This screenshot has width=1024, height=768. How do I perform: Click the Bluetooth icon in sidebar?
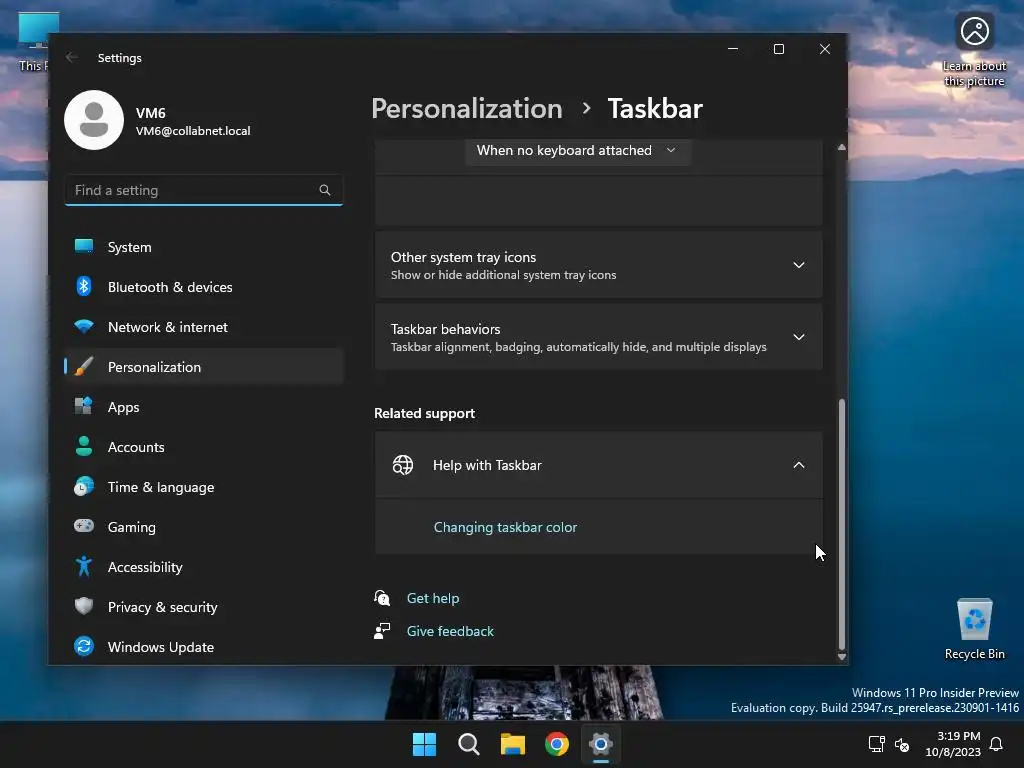(84, 286)
